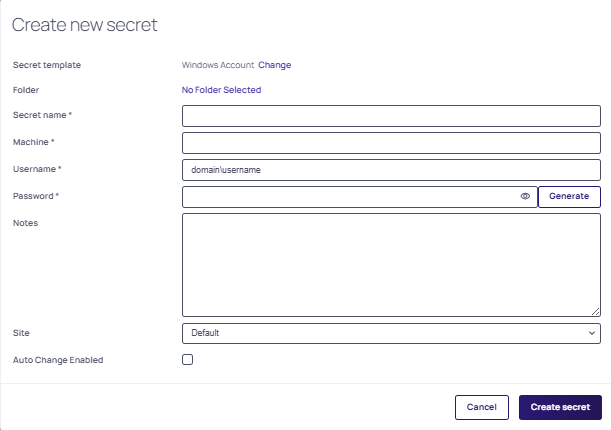The image size is (611, 430).
Task: Select the Username field with domain\username
Action: click(390, 170)
